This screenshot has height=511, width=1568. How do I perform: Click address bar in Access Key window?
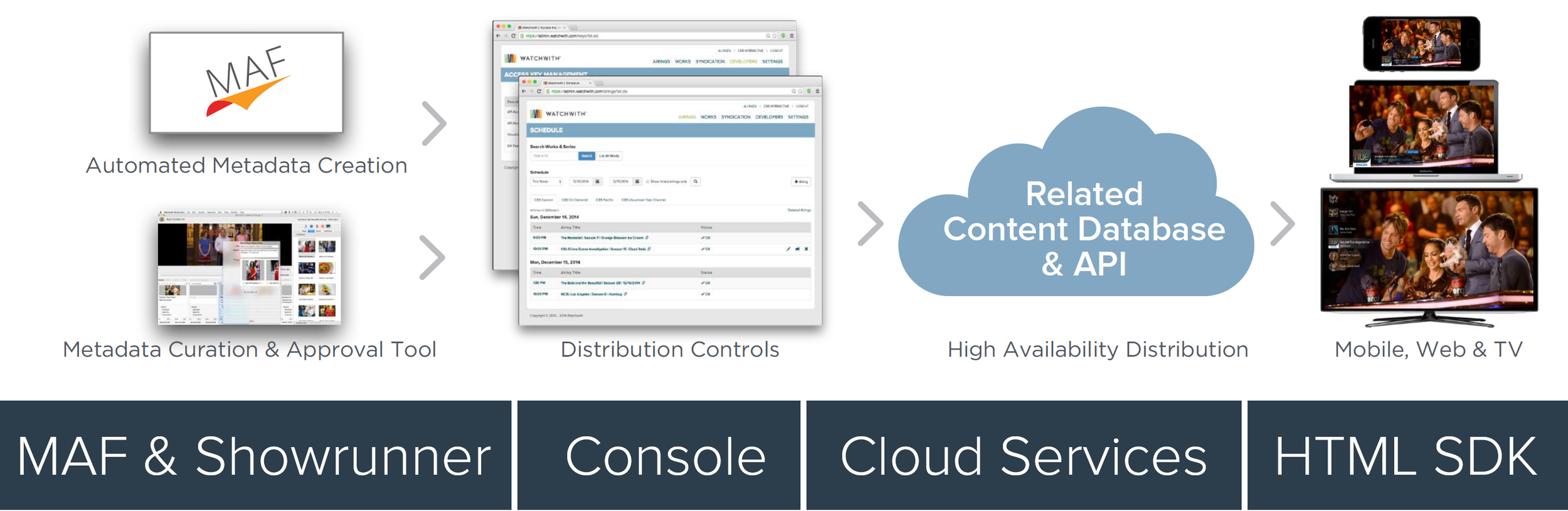click(x=648, y=36)
